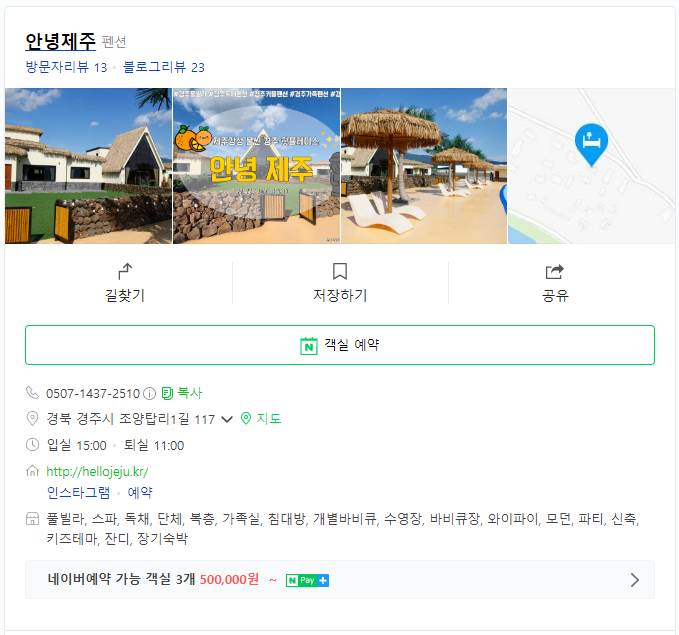This screenshot has width=679, height=635.
Task: Save place with the 저장하기 bookmark icon
Action: coord(340,272)
